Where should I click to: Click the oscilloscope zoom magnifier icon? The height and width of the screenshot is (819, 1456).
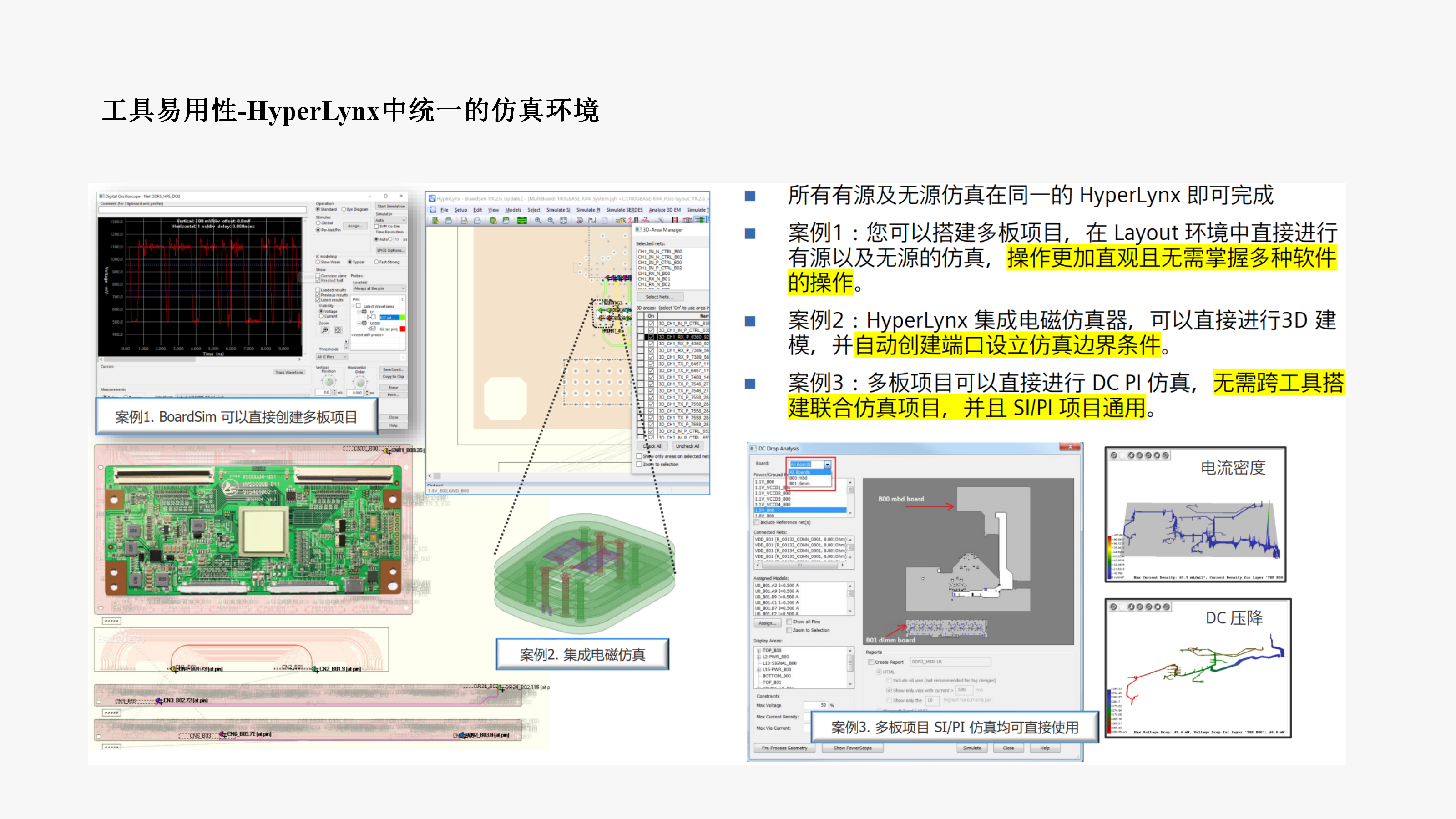325,330
